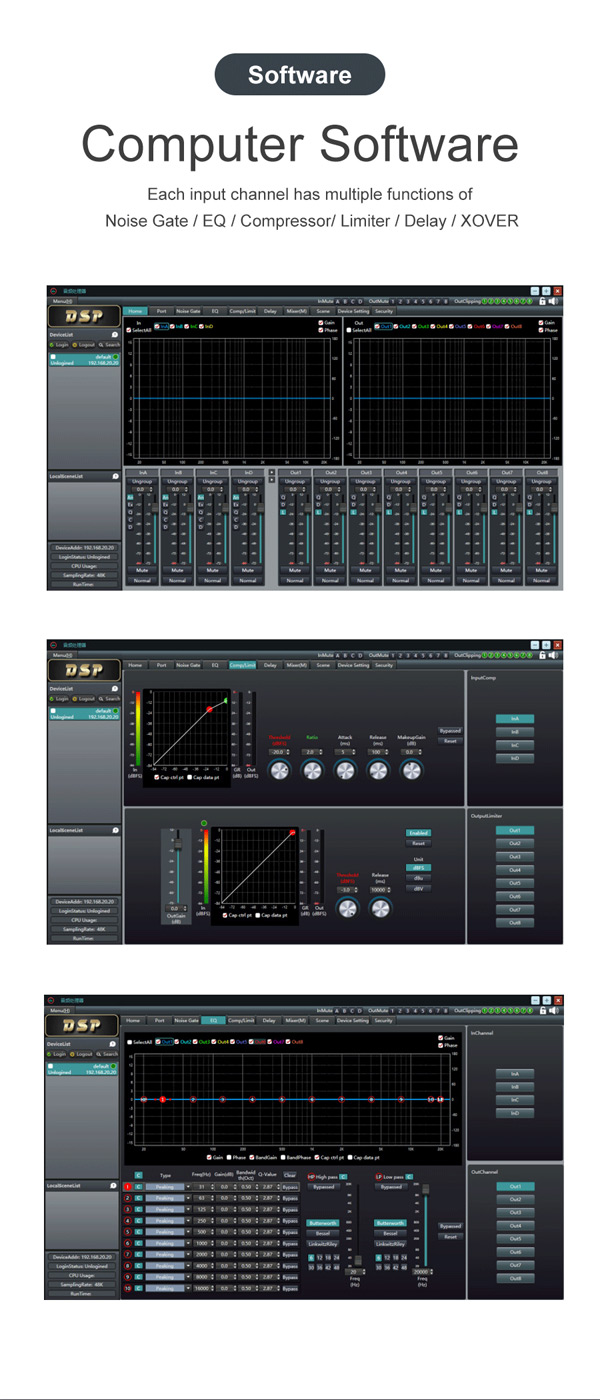Open the Out8 Ungroup selector in Home screenshot
The height and width of the screenshot is (1400, 600).
click(x=541, y=481)
